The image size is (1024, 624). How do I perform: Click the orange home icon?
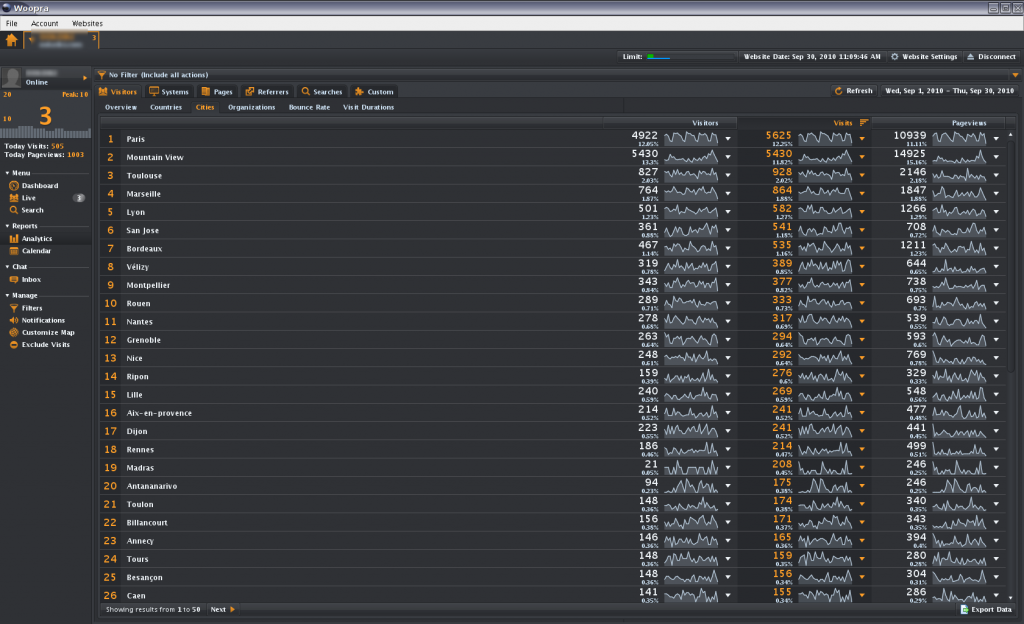(11, 40)
